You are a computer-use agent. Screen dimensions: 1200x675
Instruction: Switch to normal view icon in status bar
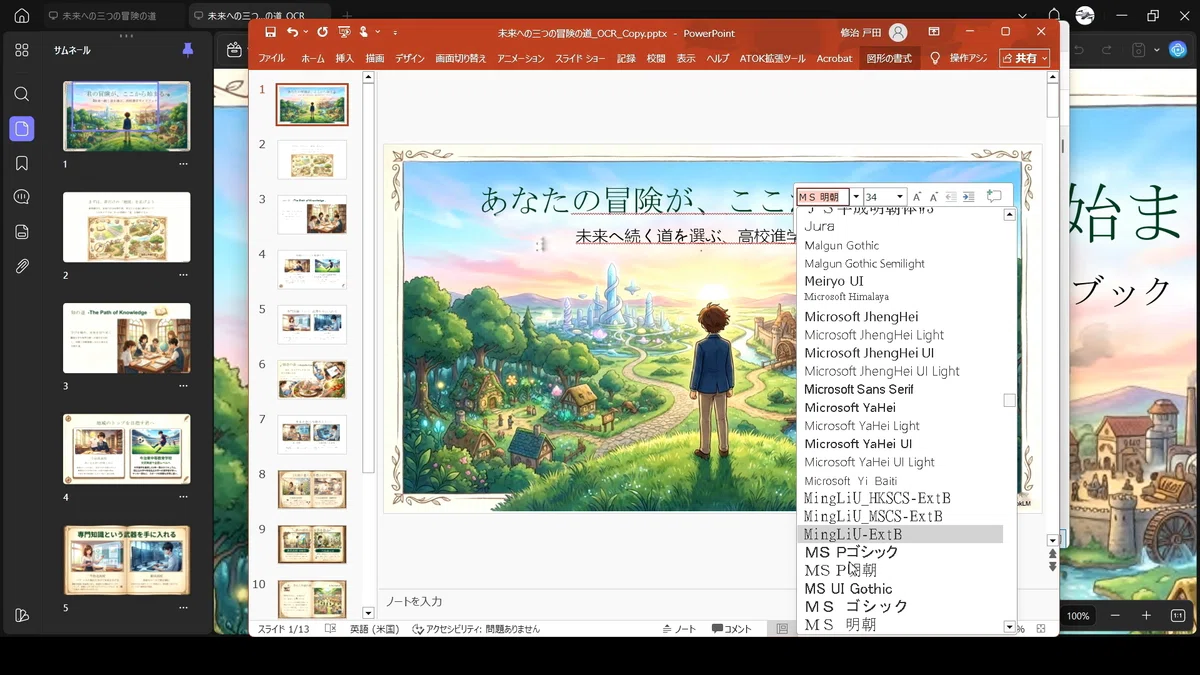[782, 629]
